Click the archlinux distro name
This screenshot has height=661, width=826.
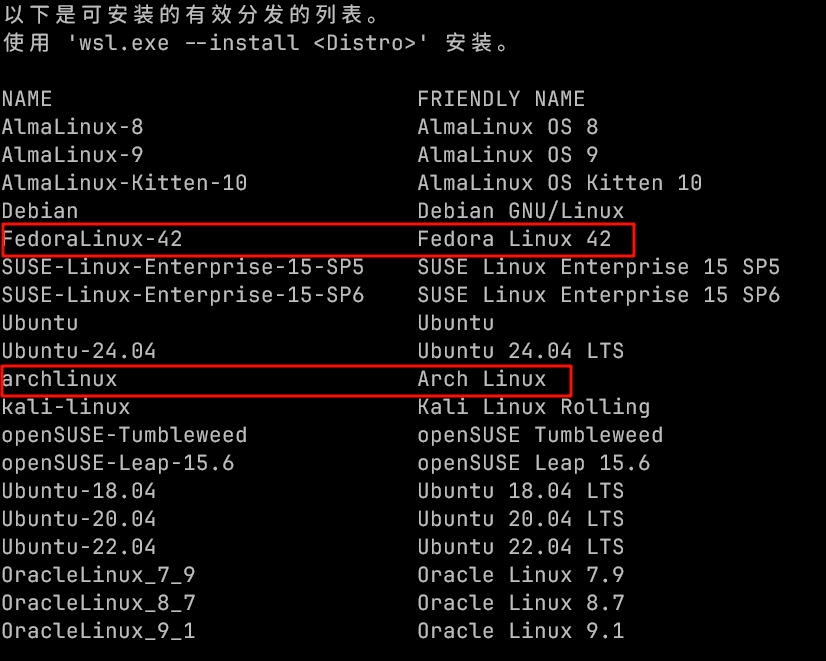coord(60,379)
